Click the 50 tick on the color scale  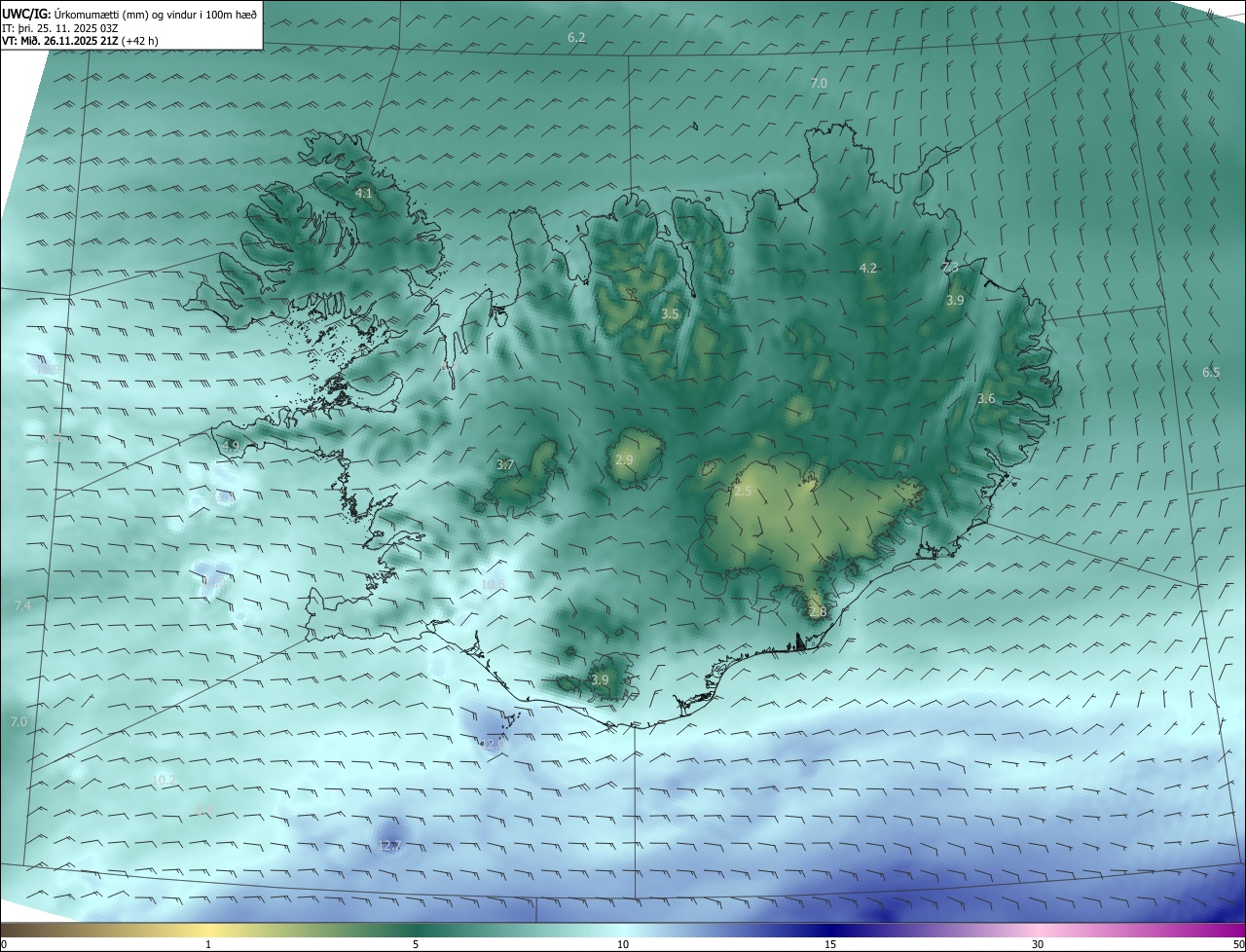(x=1238, y=944)
